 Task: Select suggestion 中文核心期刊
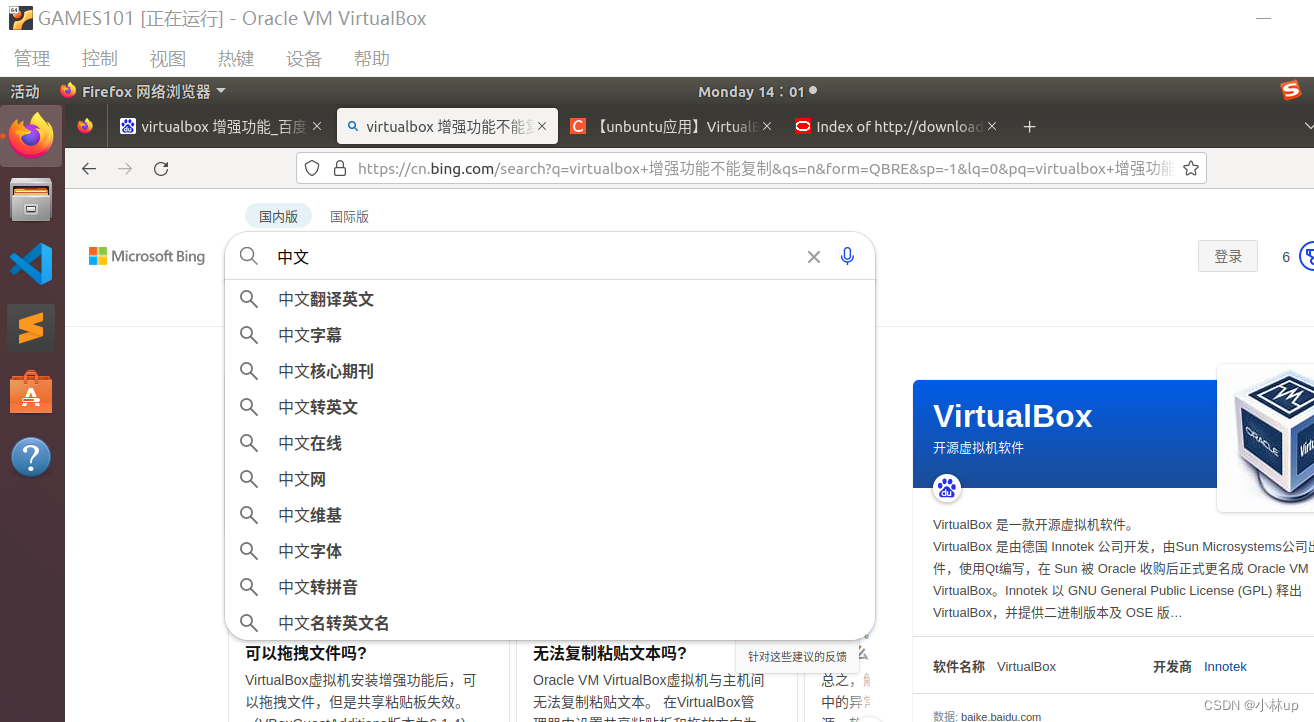(550, 371)
